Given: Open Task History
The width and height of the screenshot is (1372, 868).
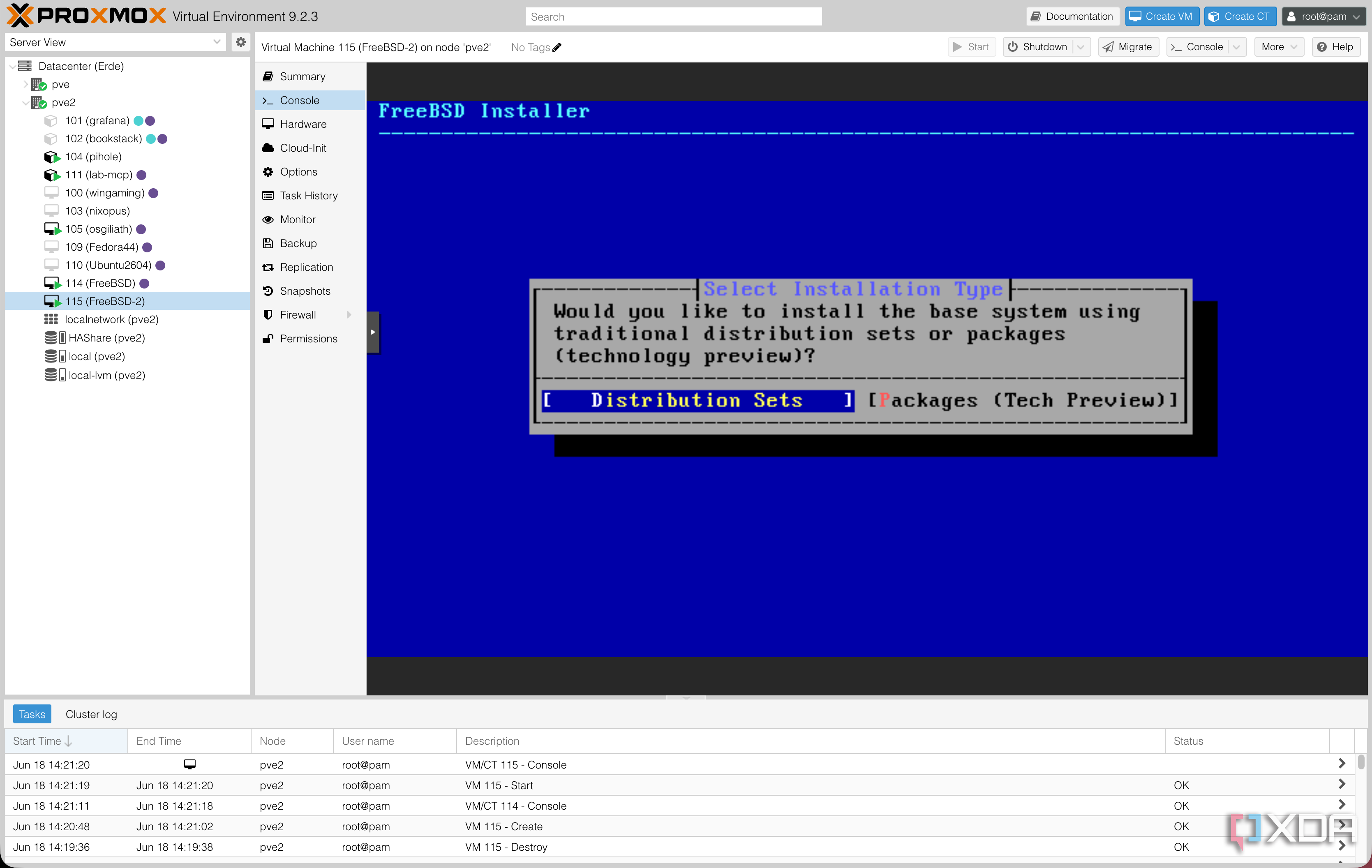Looking at the screenshot, I should point(310,196).
